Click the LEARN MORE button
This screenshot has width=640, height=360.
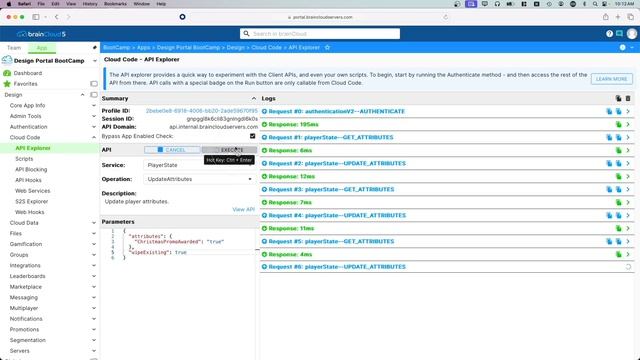point(611,79)
